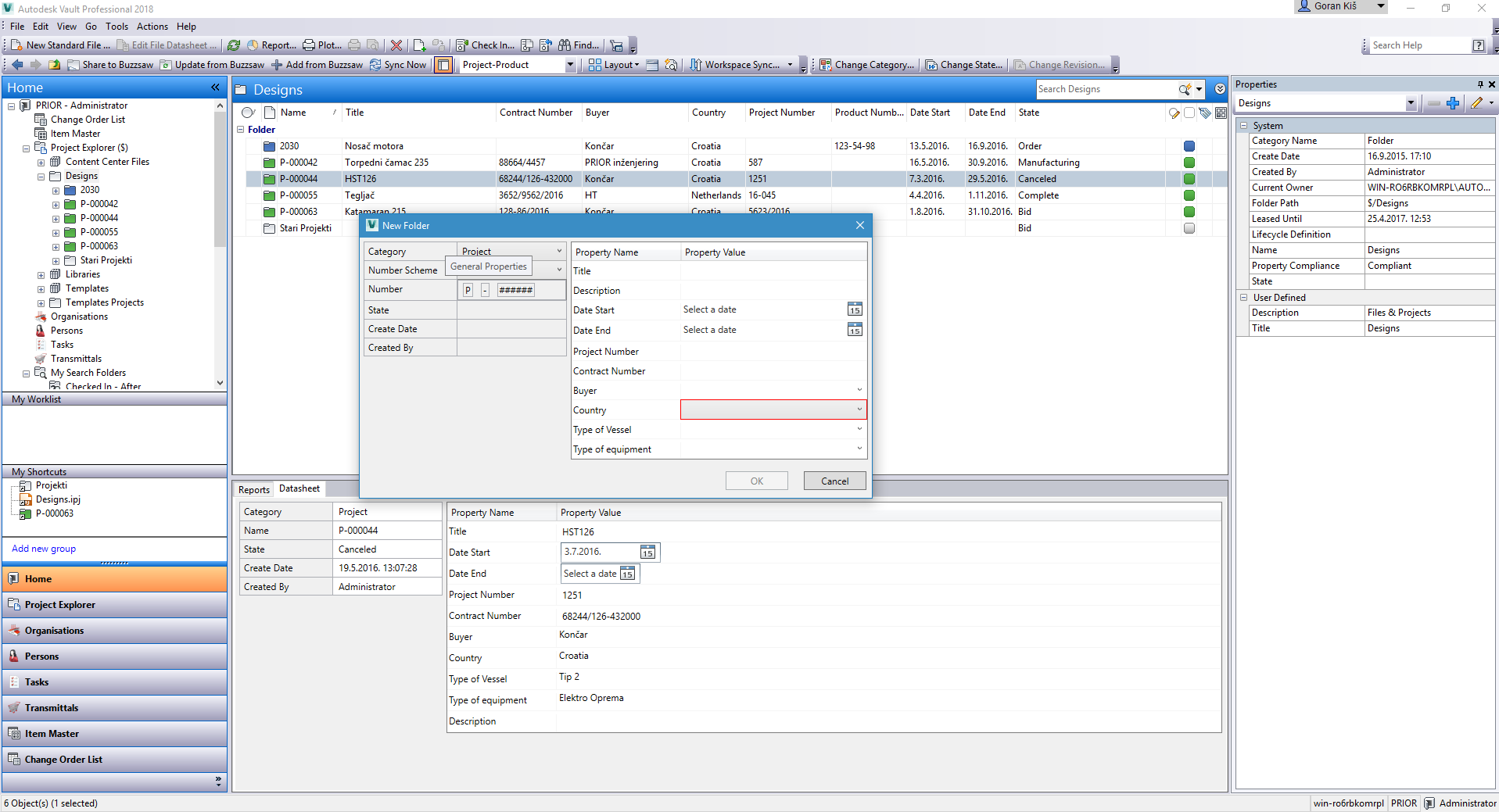1499x812 pixels.
Task: Toggle the preview pane button beside Sync Now
Action: (x=443, y=65)
